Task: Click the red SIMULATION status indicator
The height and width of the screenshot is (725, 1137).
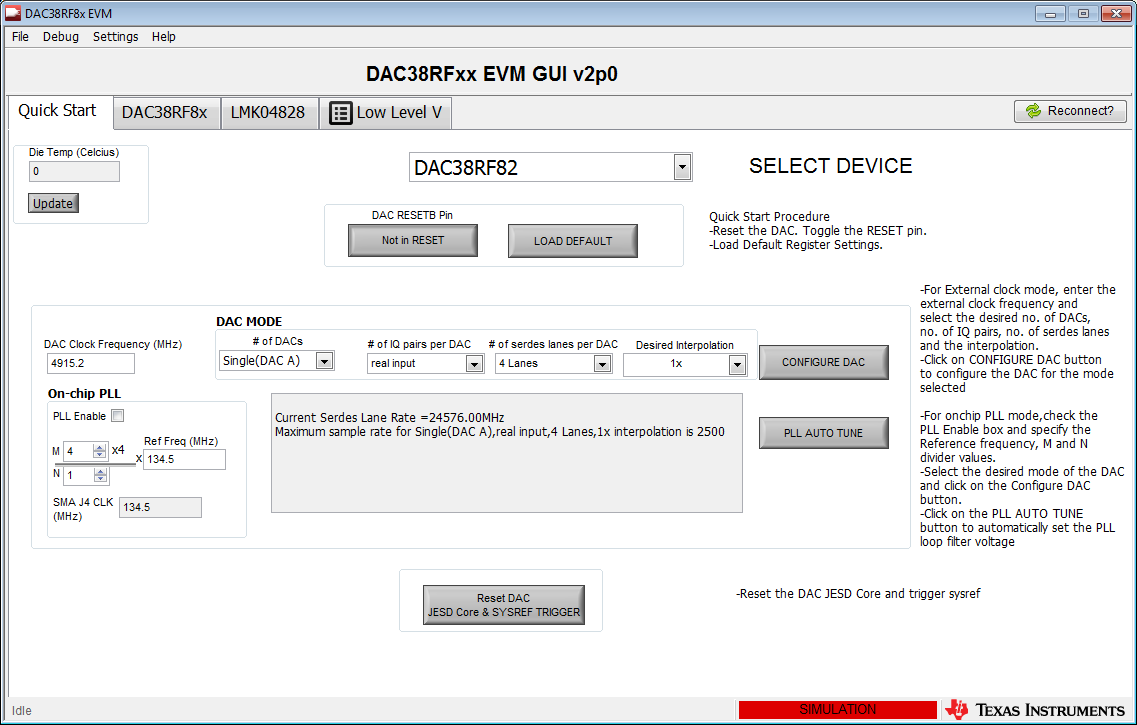Action: point(838,710)
